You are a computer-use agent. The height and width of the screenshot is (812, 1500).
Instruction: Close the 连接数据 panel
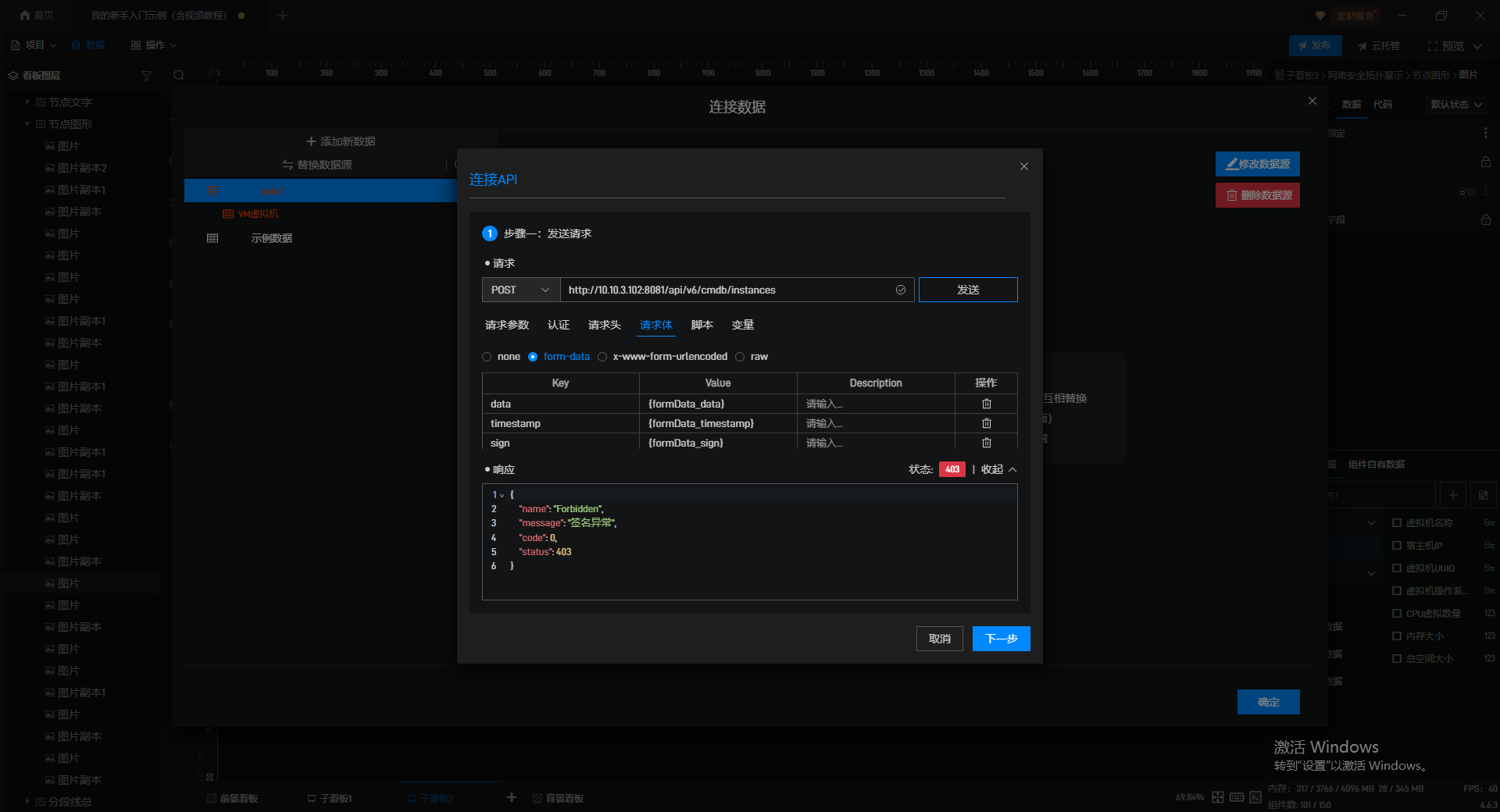click(1312, 101)
